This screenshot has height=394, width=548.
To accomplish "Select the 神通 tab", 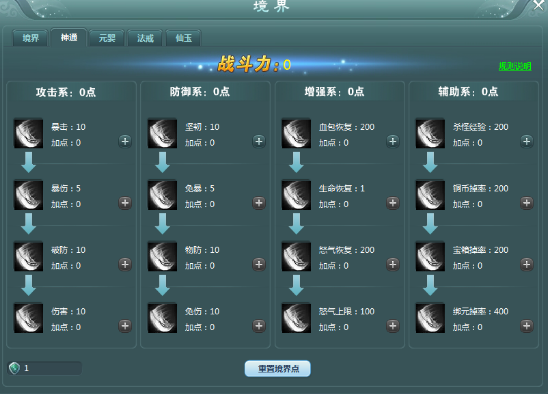I will point(69,37).
